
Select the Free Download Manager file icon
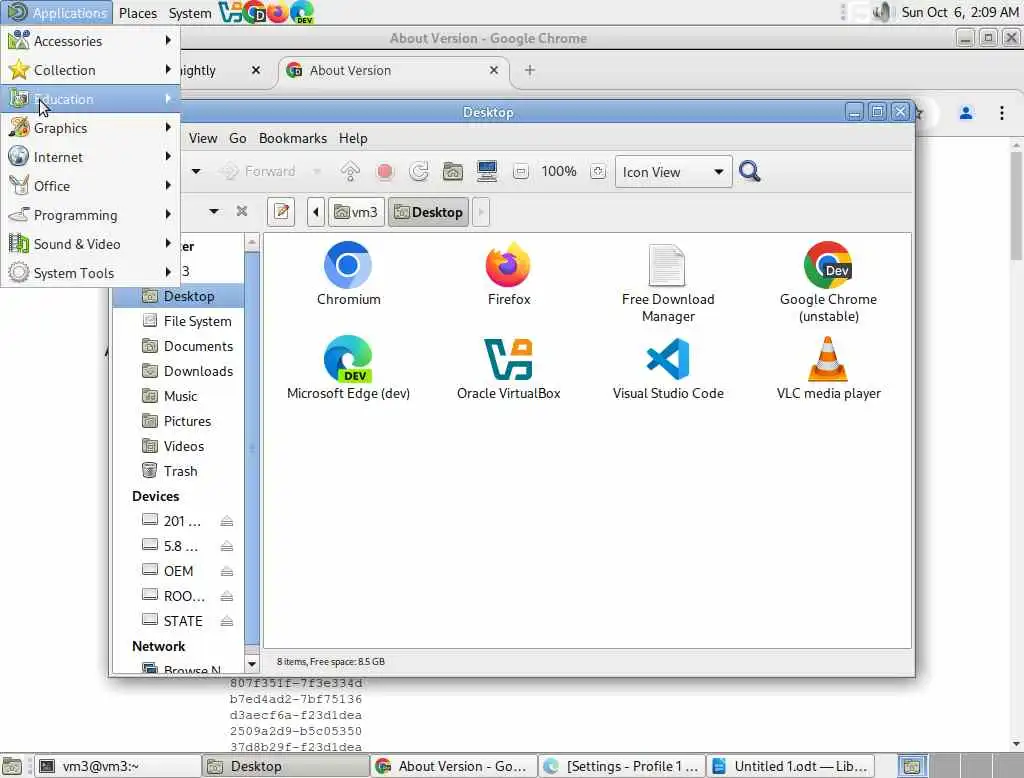click(667, 284)
